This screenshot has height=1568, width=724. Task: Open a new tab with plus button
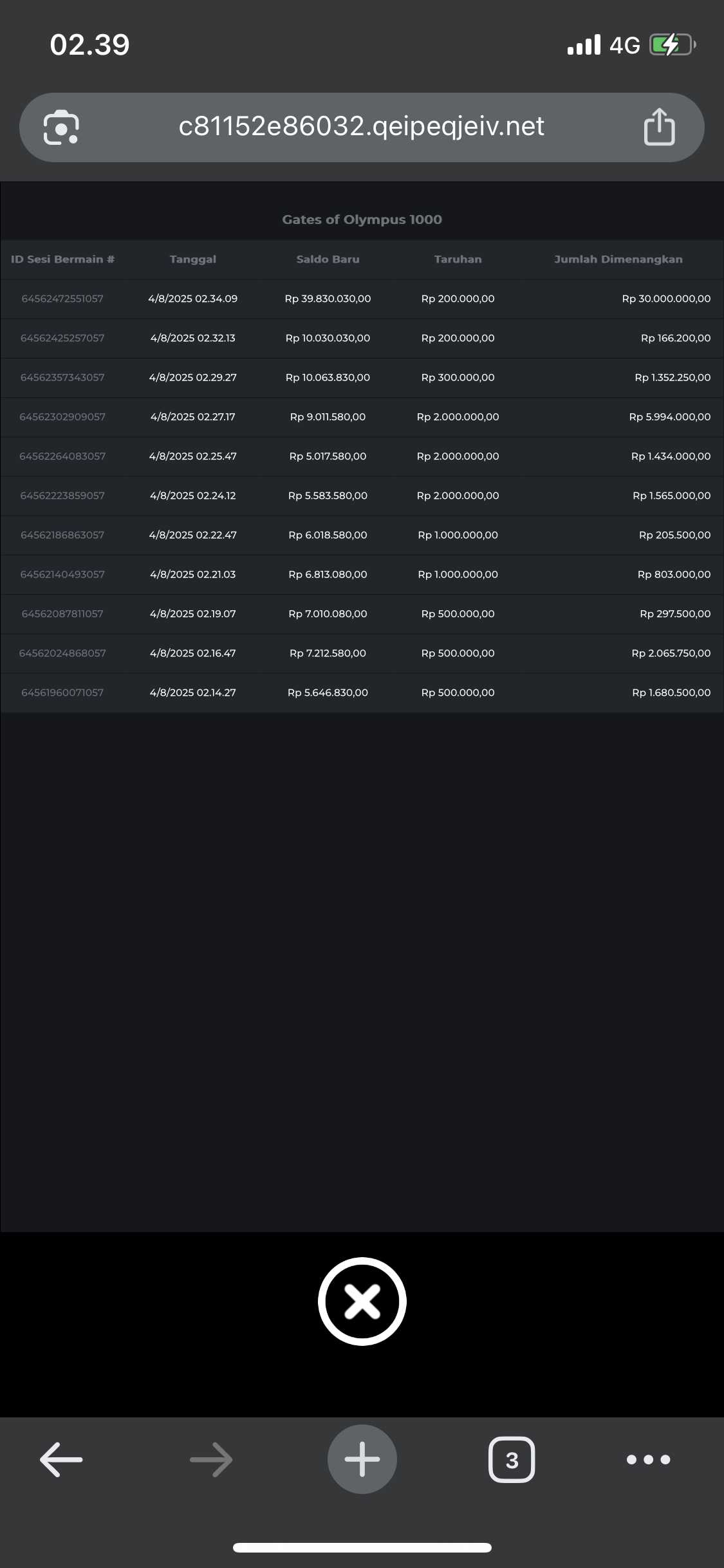[x=362, y=1459]
